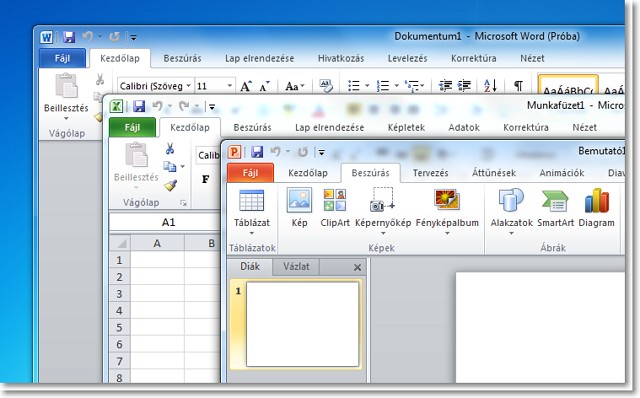
Task: Shrink font size with the small A icon in Word
Action: 264,87
